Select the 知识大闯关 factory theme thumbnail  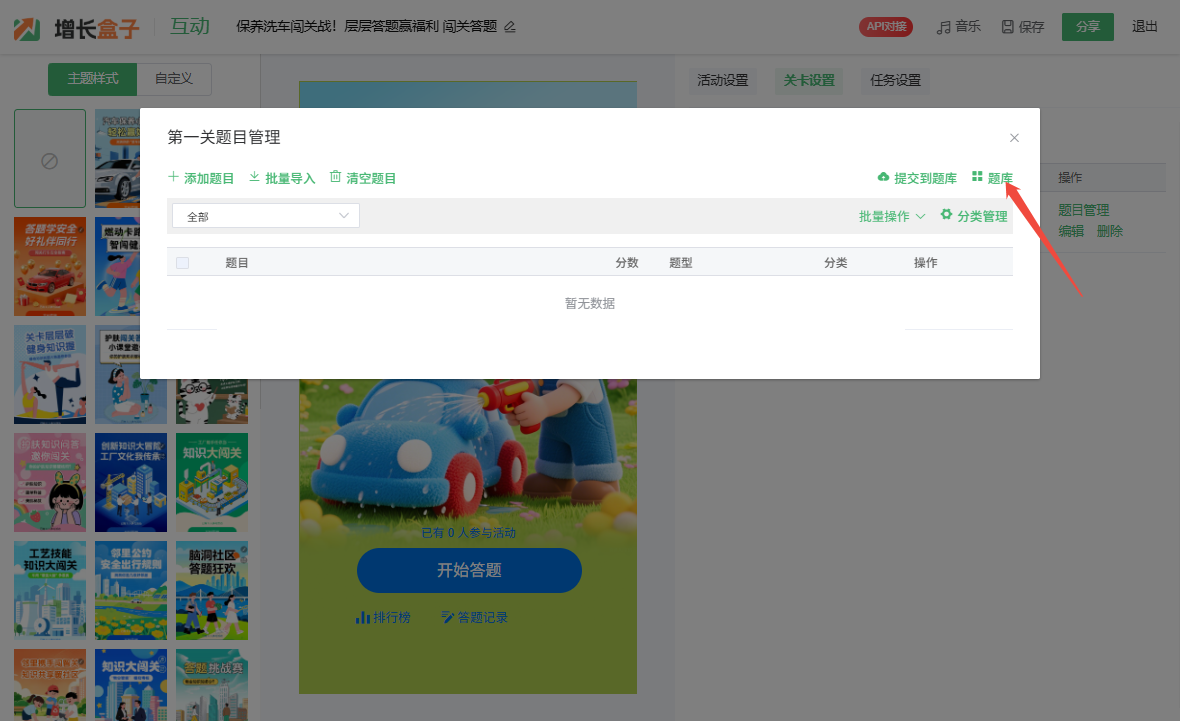point(212,482)
